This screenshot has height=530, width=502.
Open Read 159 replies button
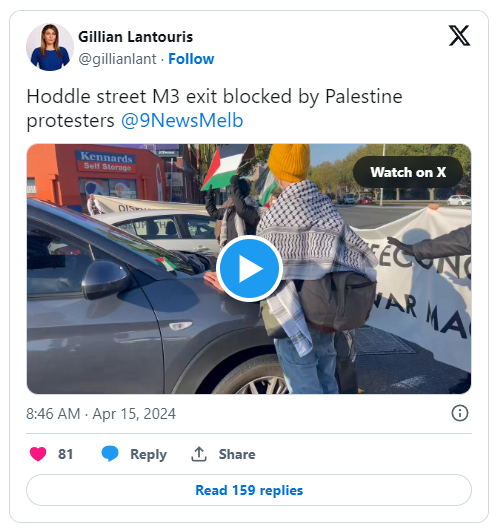249,490
